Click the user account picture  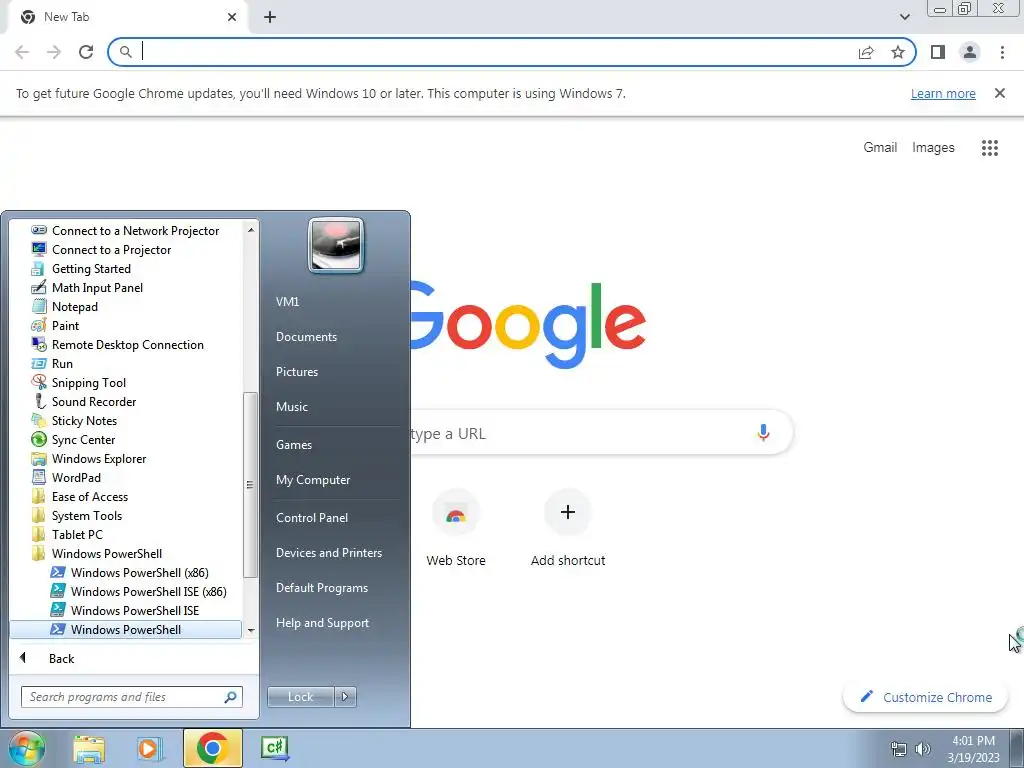pos(336,246)
